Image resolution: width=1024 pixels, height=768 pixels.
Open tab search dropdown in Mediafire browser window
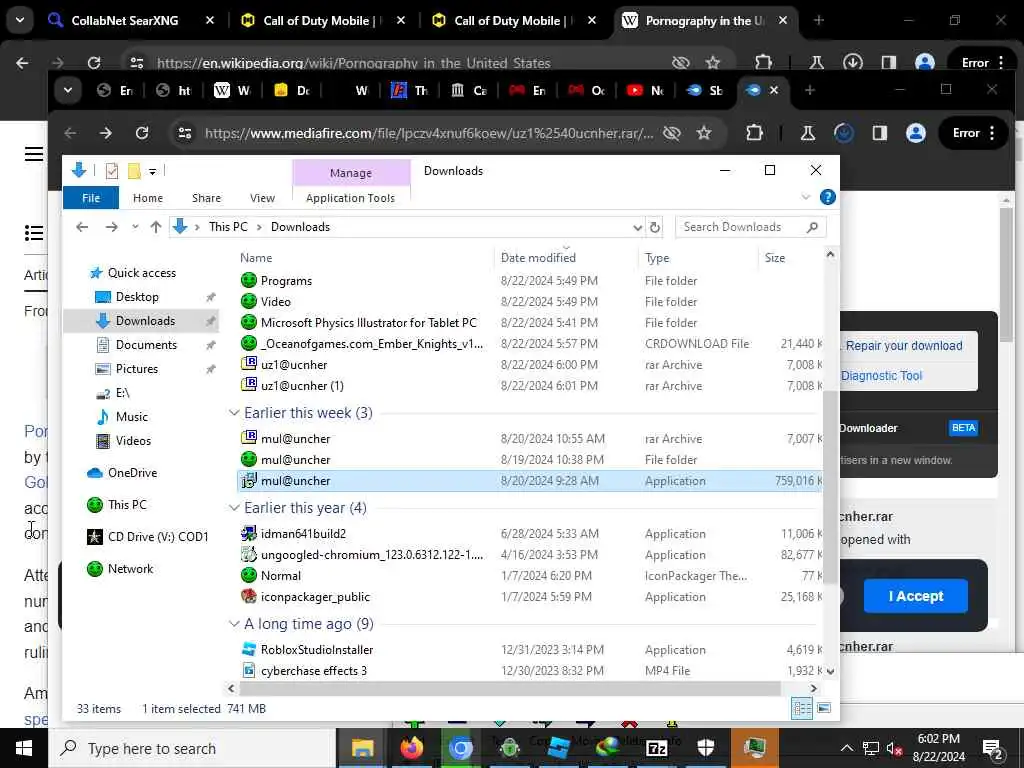[x=68, y=90]
